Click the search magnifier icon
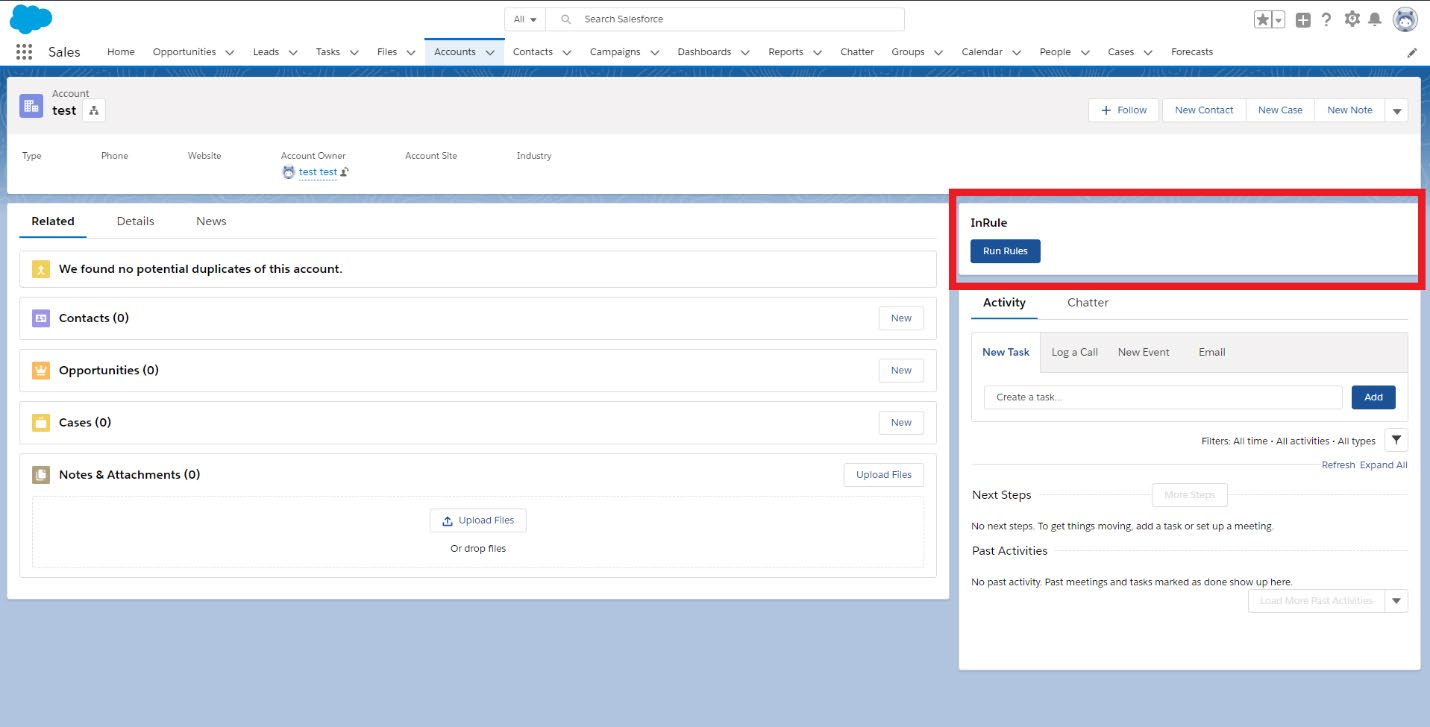1430x727 pixels. click(566, 19)
